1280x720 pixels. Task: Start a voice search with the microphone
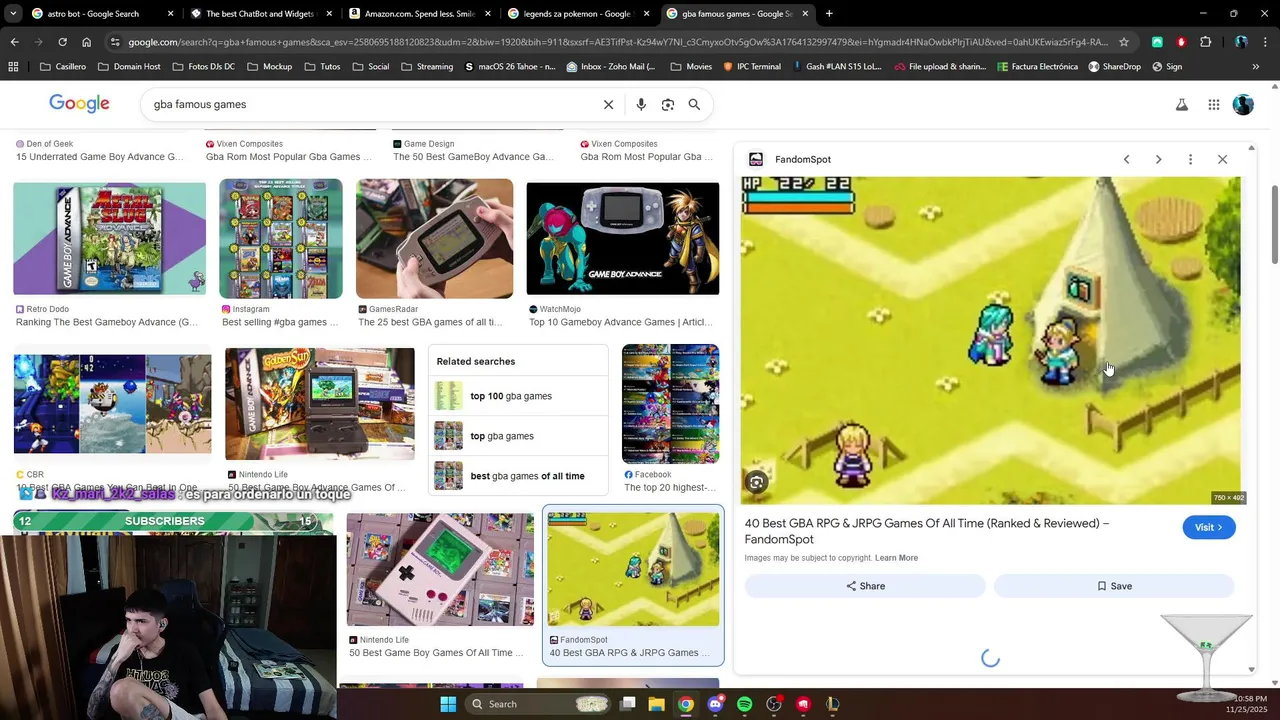tap(641, 104)
